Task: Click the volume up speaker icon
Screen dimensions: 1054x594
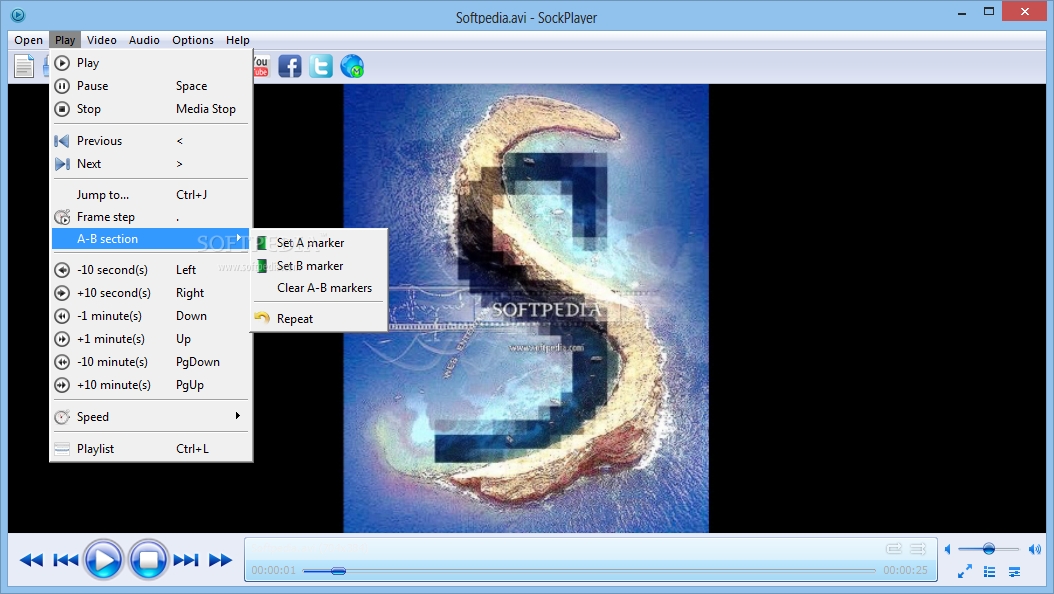Action: pyautogui.click(x=1035, y=549)
